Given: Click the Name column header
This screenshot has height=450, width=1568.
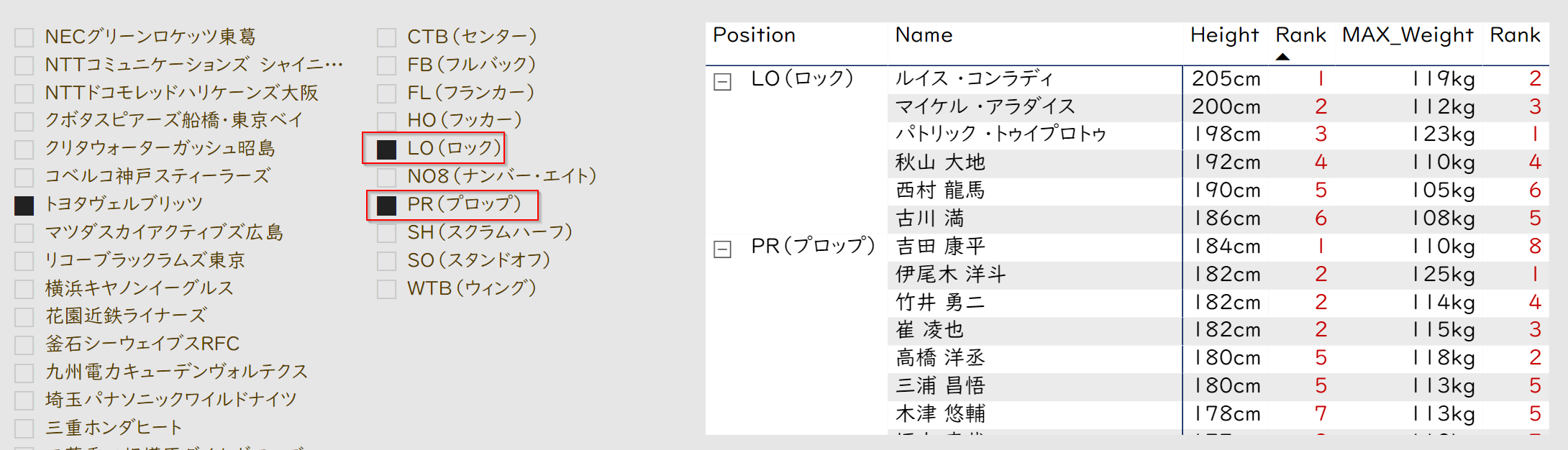Looking at the screenshot, I should (924, 35).
